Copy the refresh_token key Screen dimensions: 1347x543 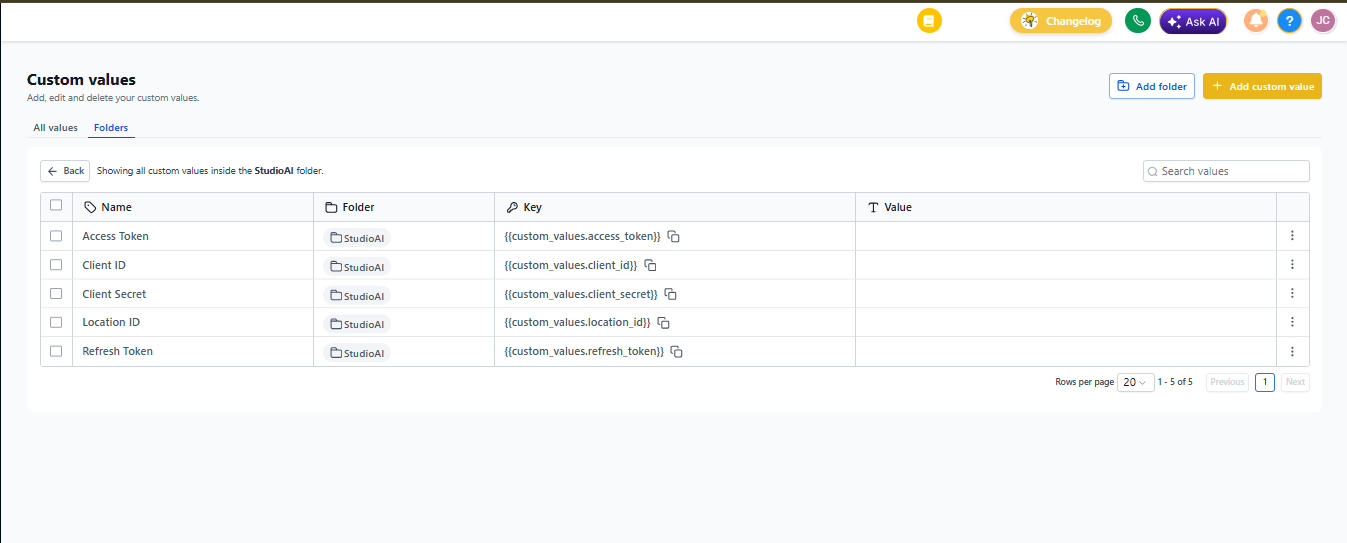coord(676,352)
